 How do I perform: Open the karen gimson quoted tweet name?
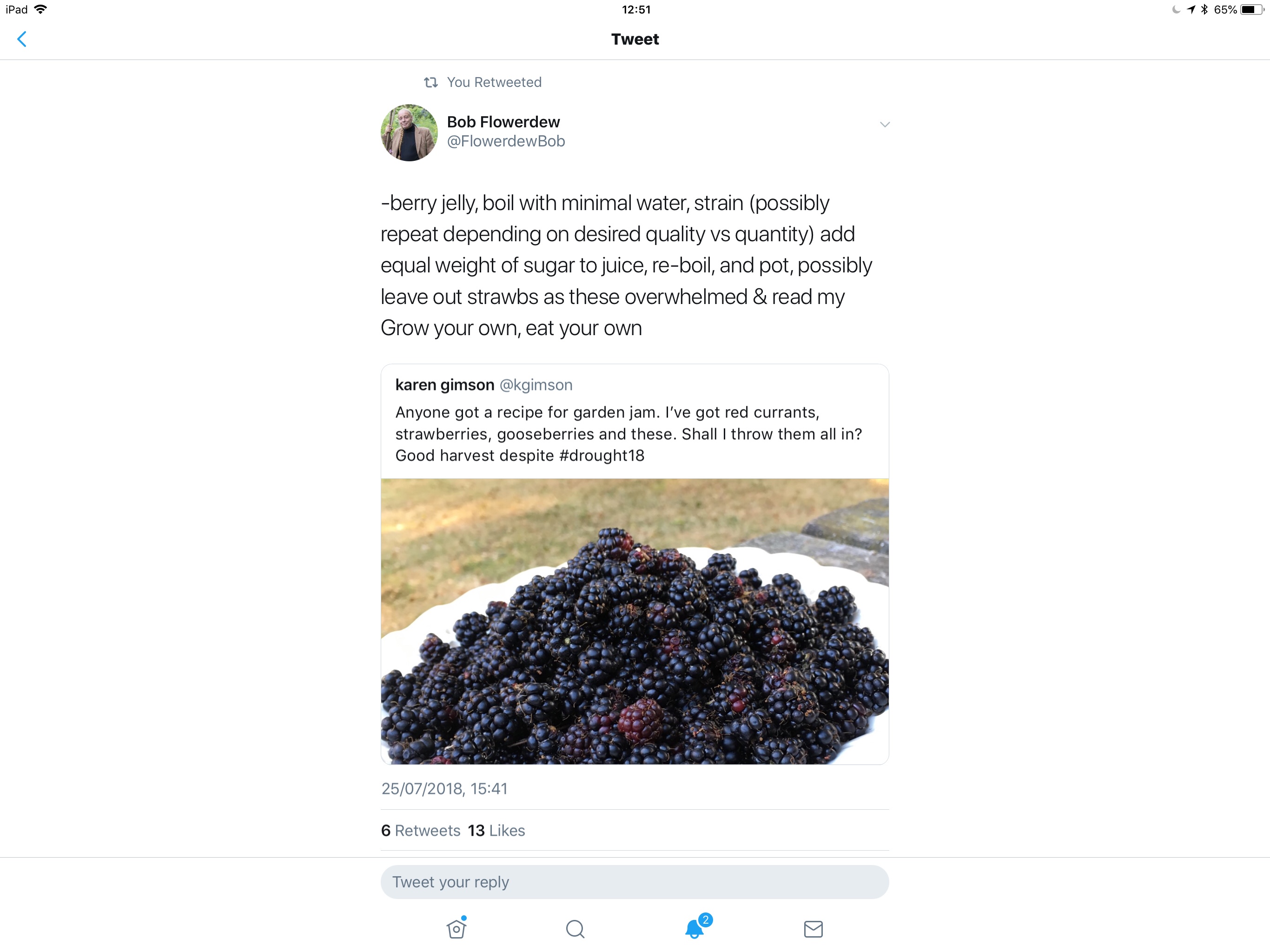pos(444,385)
